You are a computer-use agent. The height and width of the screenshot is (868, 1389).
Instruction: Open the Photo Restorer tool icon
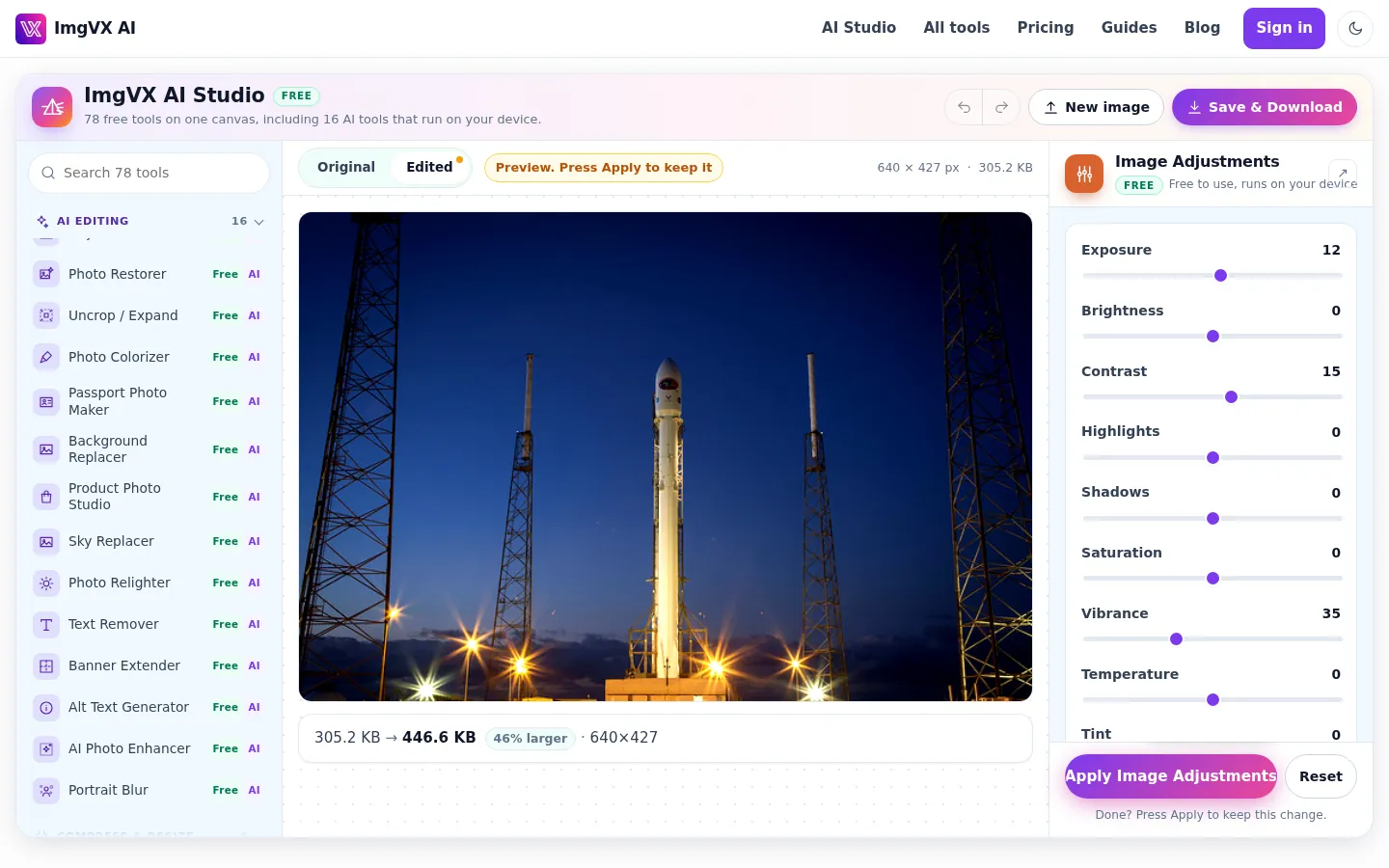(x=46, y=274)
